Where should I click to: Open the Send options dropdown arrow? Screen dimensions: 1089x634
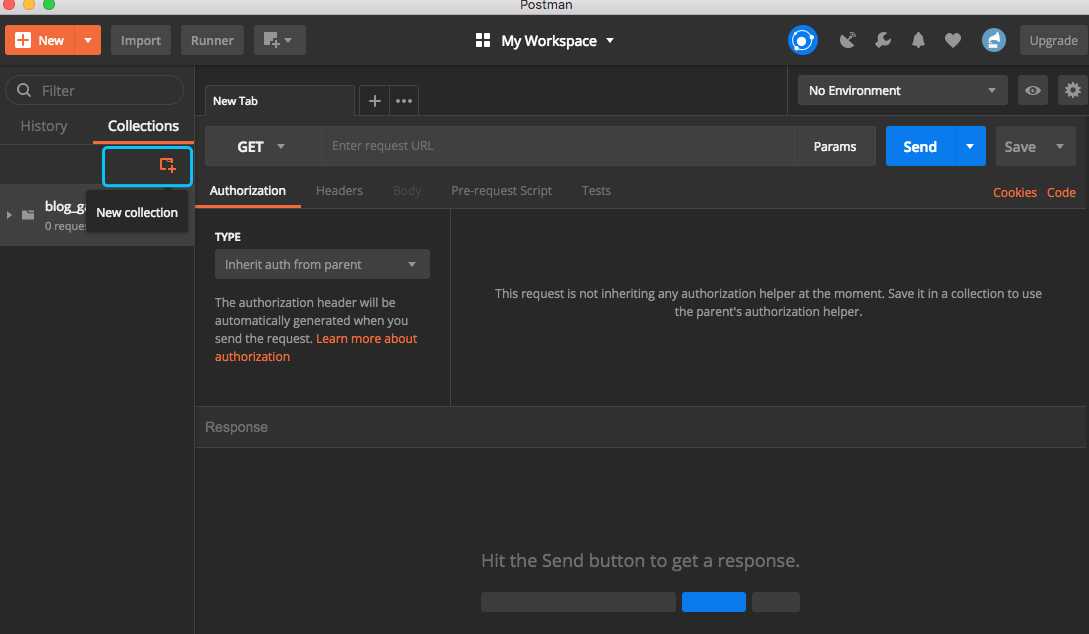tap(970, 147)
